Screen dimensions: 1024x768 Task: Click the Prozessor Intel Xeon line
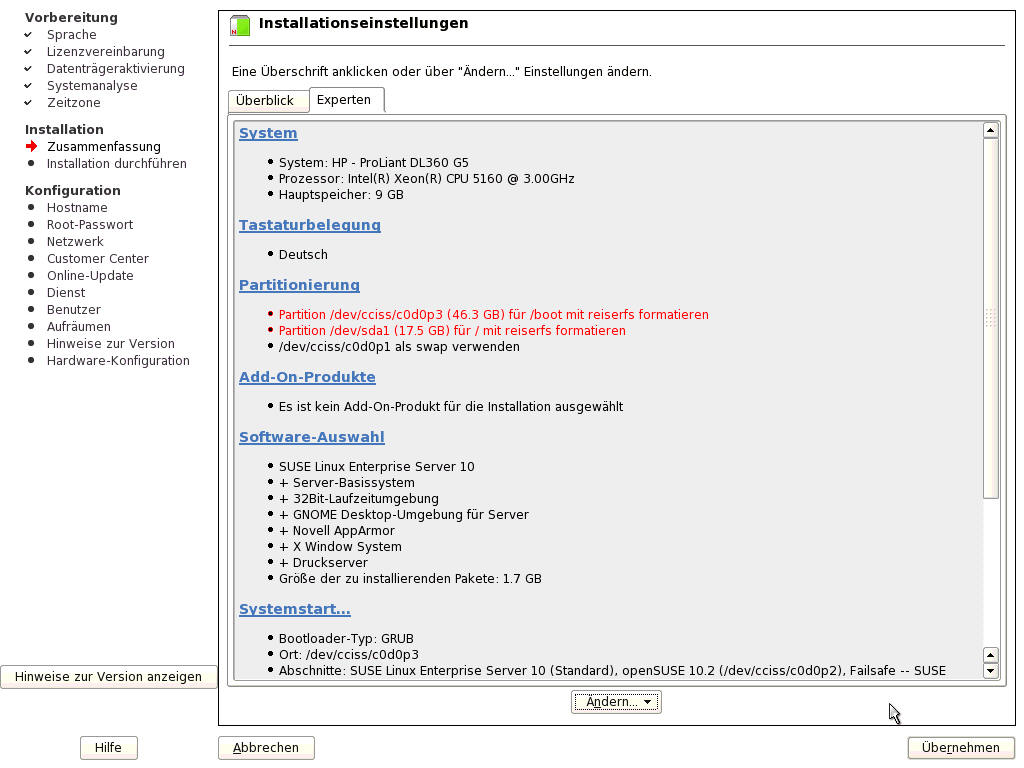click(x=426, y=179)
